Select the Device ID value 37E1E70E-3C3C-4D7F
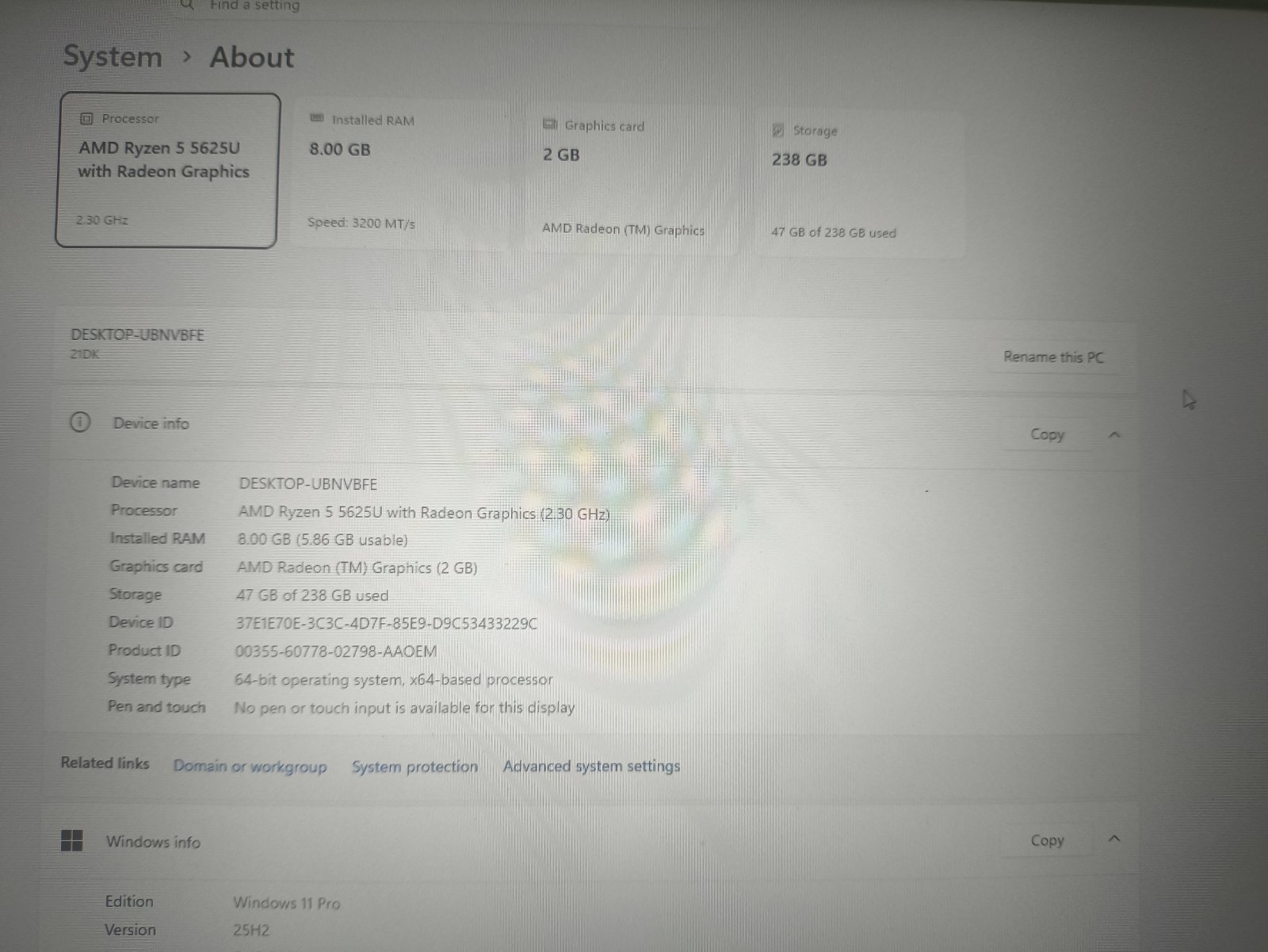Screen dimensions: 1268x952 coord(386,624)
